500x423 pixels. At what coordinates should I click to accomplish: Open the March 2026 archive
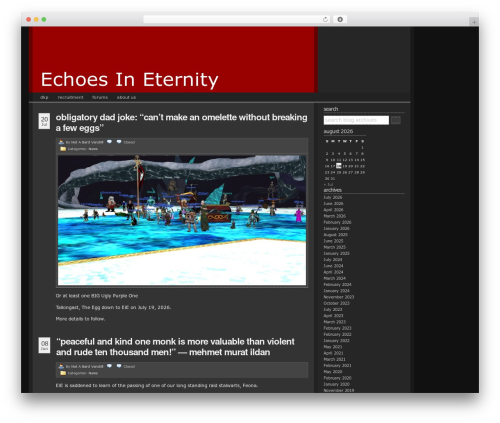[x=335, y=216]
